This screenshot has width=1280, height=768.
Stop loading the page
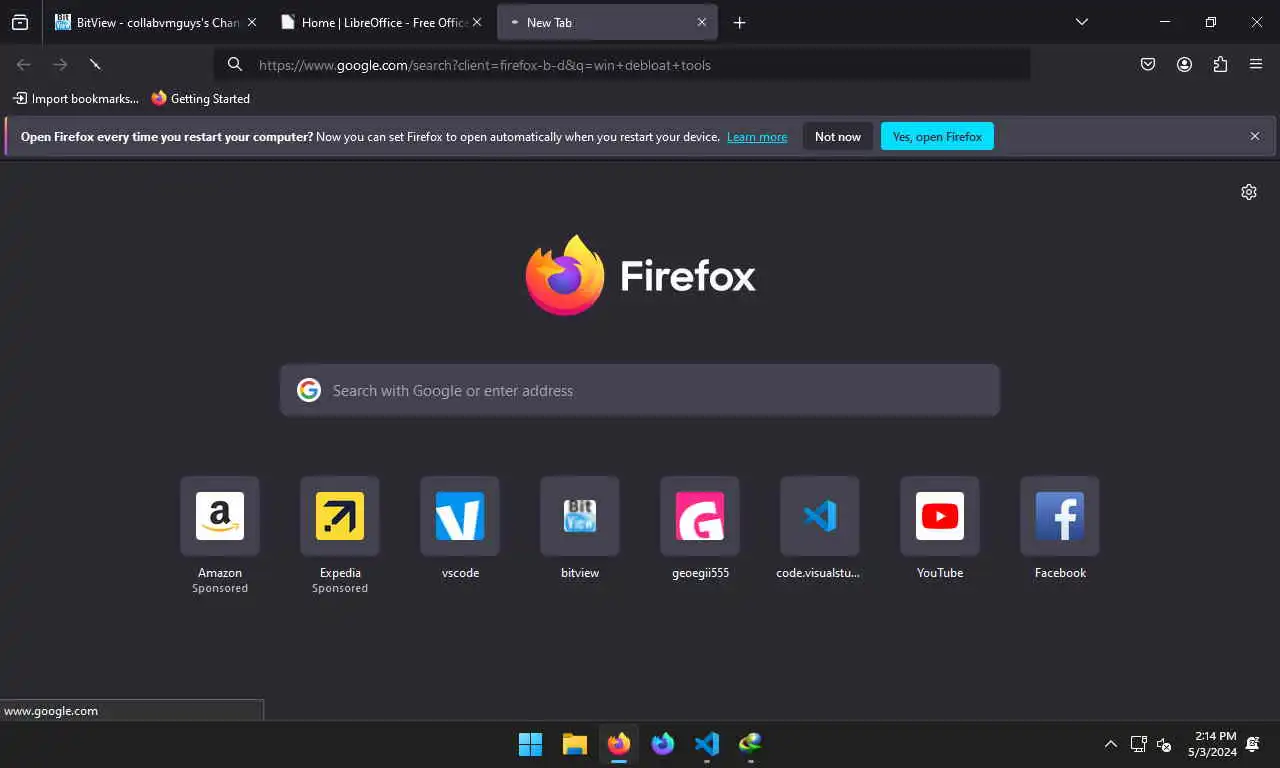[x=95, y=64]
